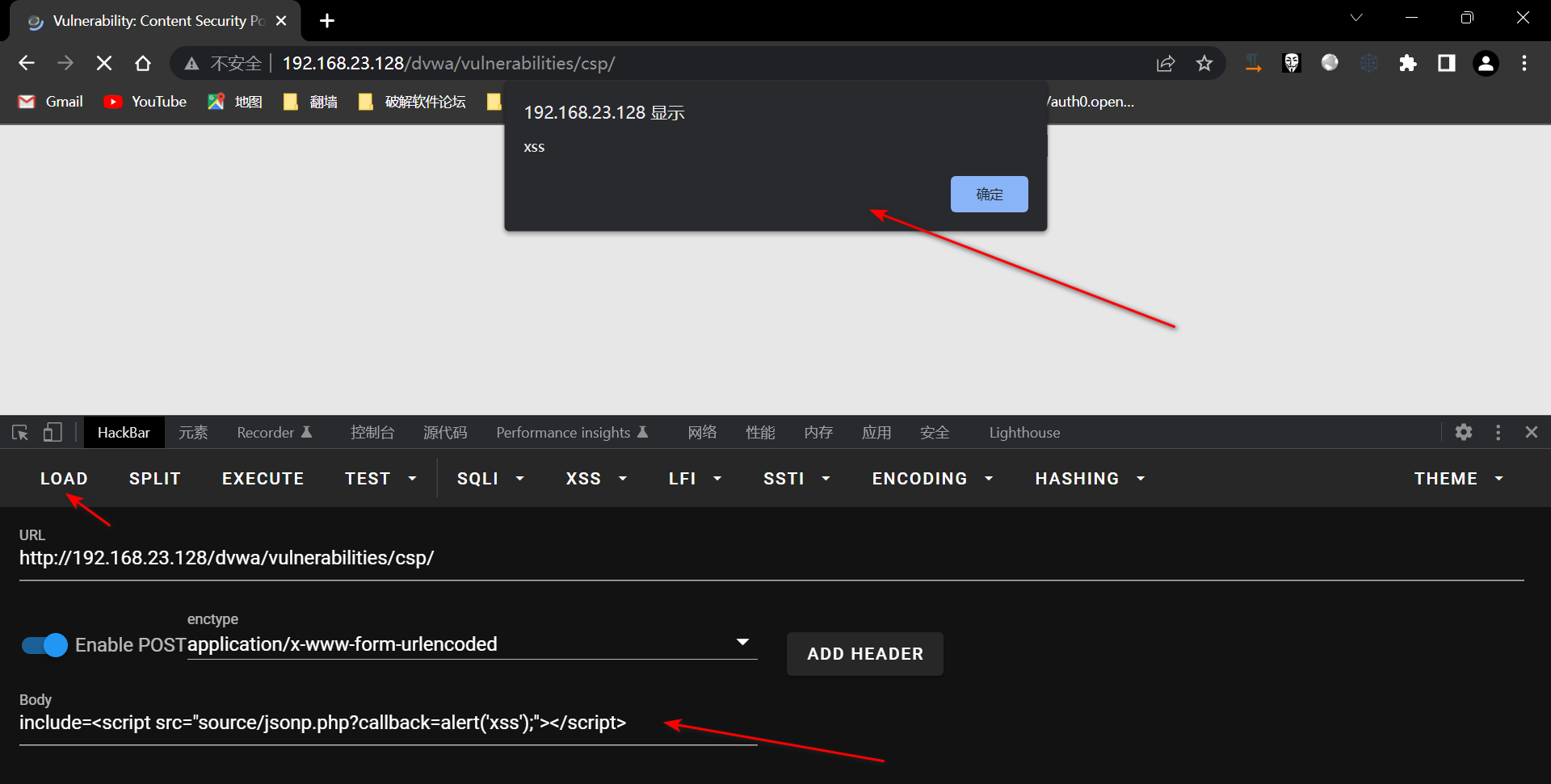Stop loading the page

(104, 63)
